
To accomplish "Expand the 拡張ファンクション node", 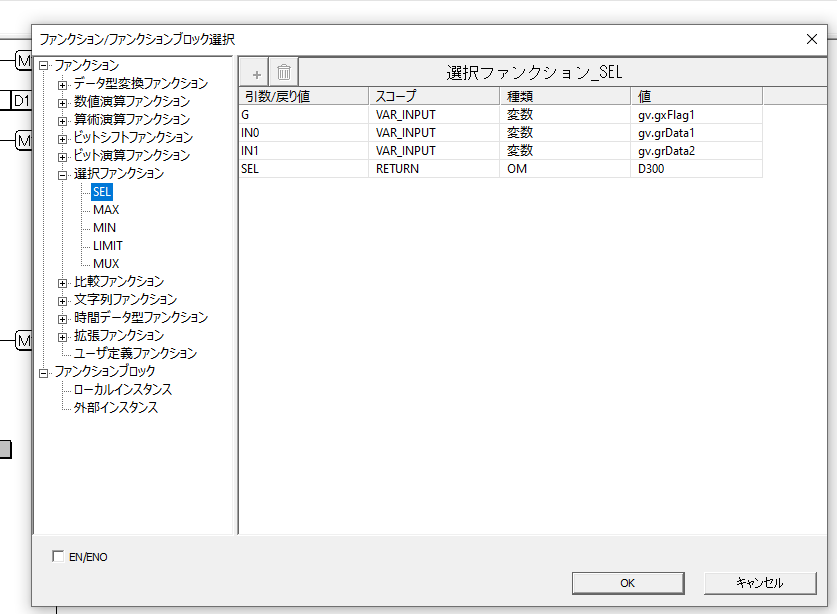I will tap(63, 336).
